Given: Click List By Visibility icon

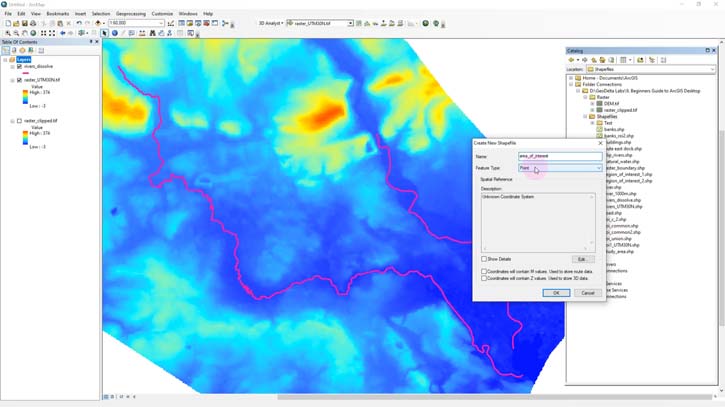Looking at the screenshot, I should tap(22, 50).
